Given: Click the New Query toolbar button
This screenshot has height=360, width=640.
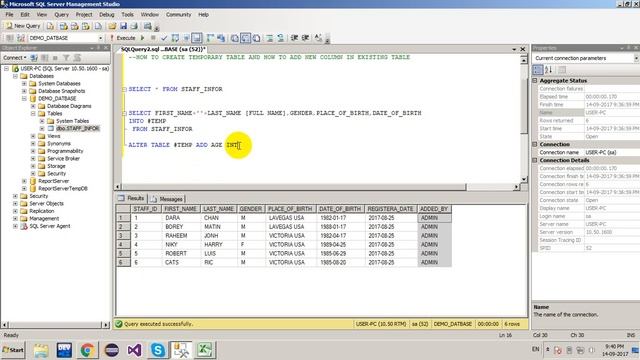Looking at the screenshot, I should tap(23, 26).
